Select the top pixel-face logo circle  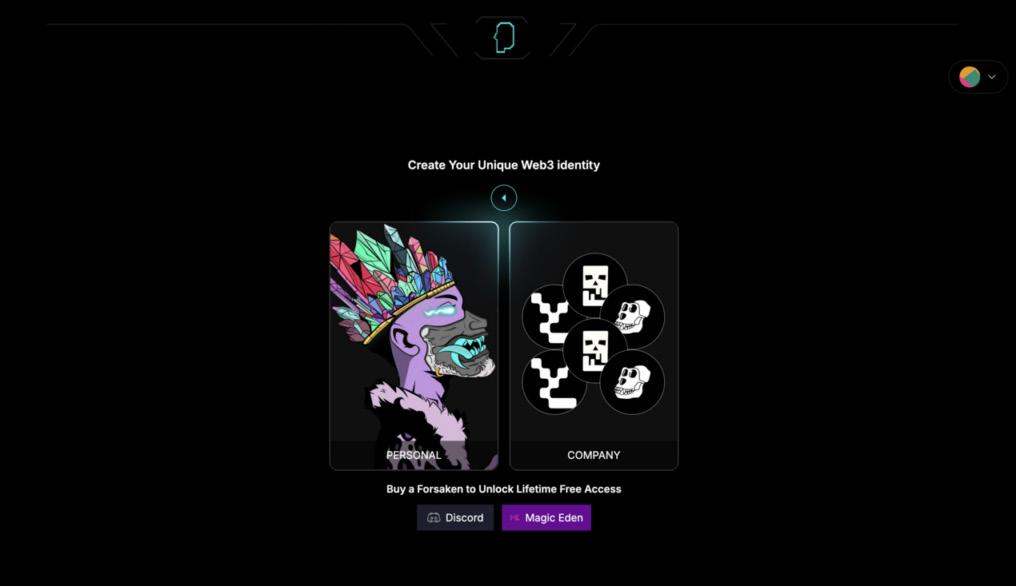point(594,285)
